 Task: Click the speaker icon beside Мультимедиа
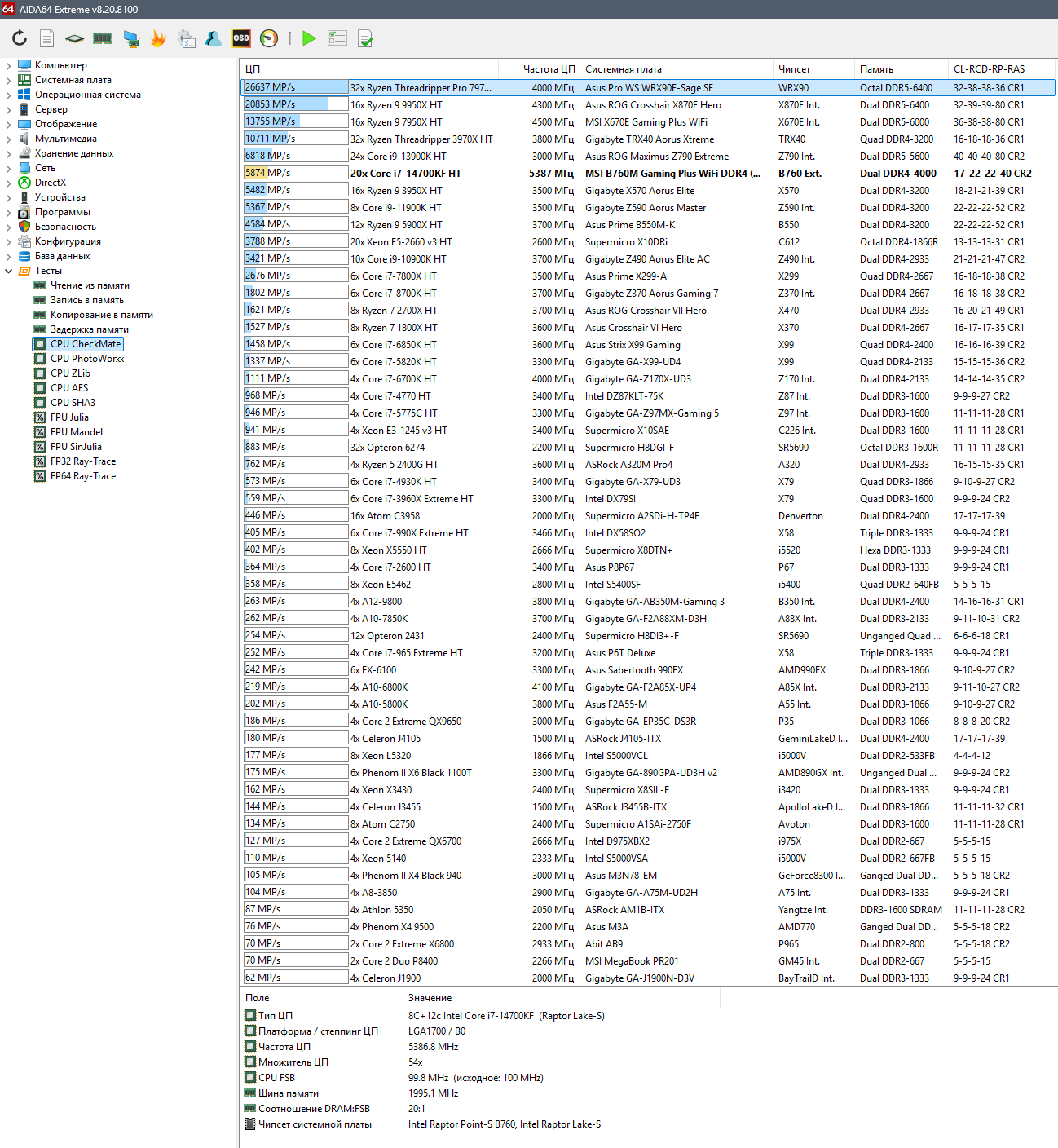[24, 139]
